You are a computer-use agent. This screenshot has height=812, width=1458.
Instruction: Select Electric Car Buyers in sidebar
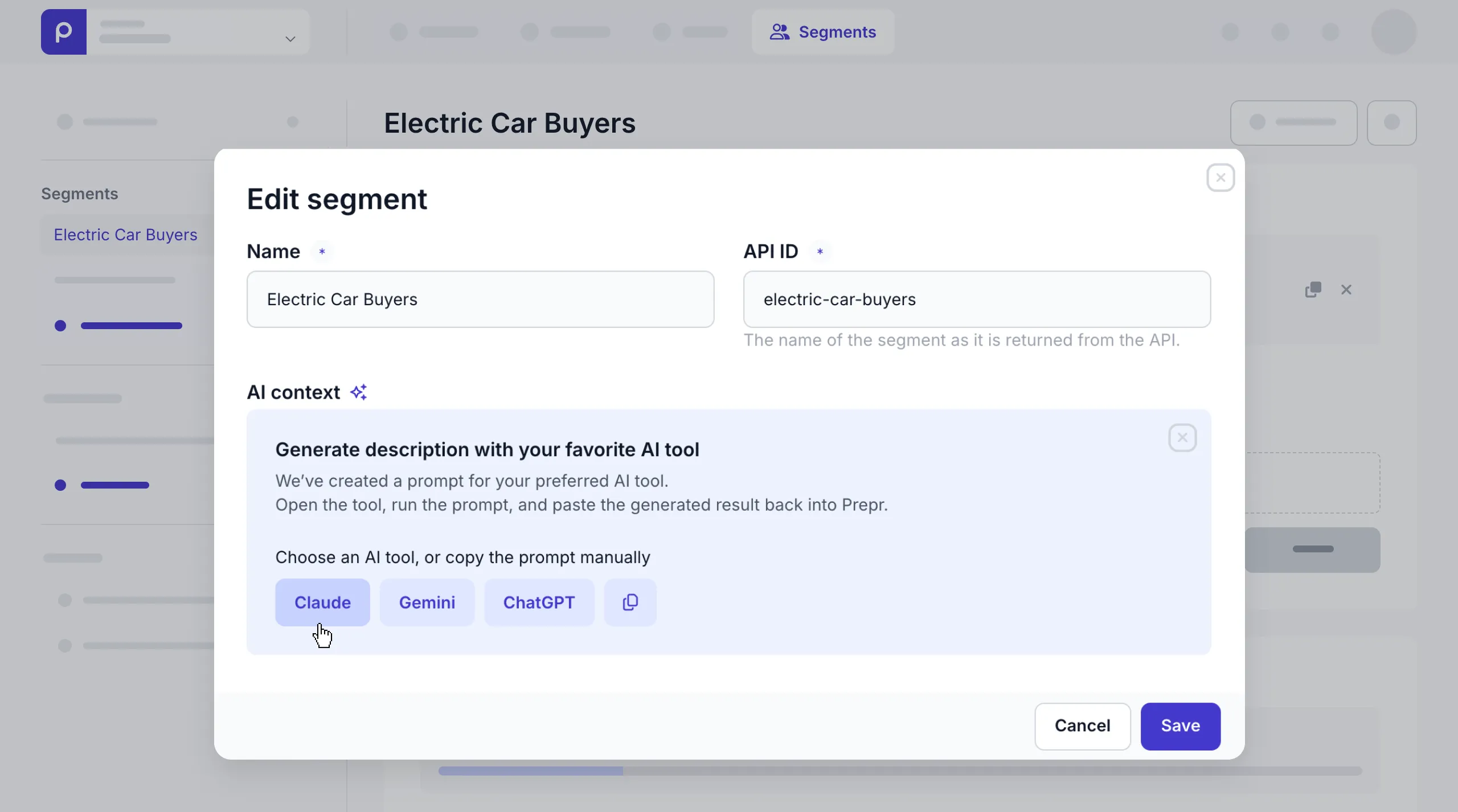(125, 235)
